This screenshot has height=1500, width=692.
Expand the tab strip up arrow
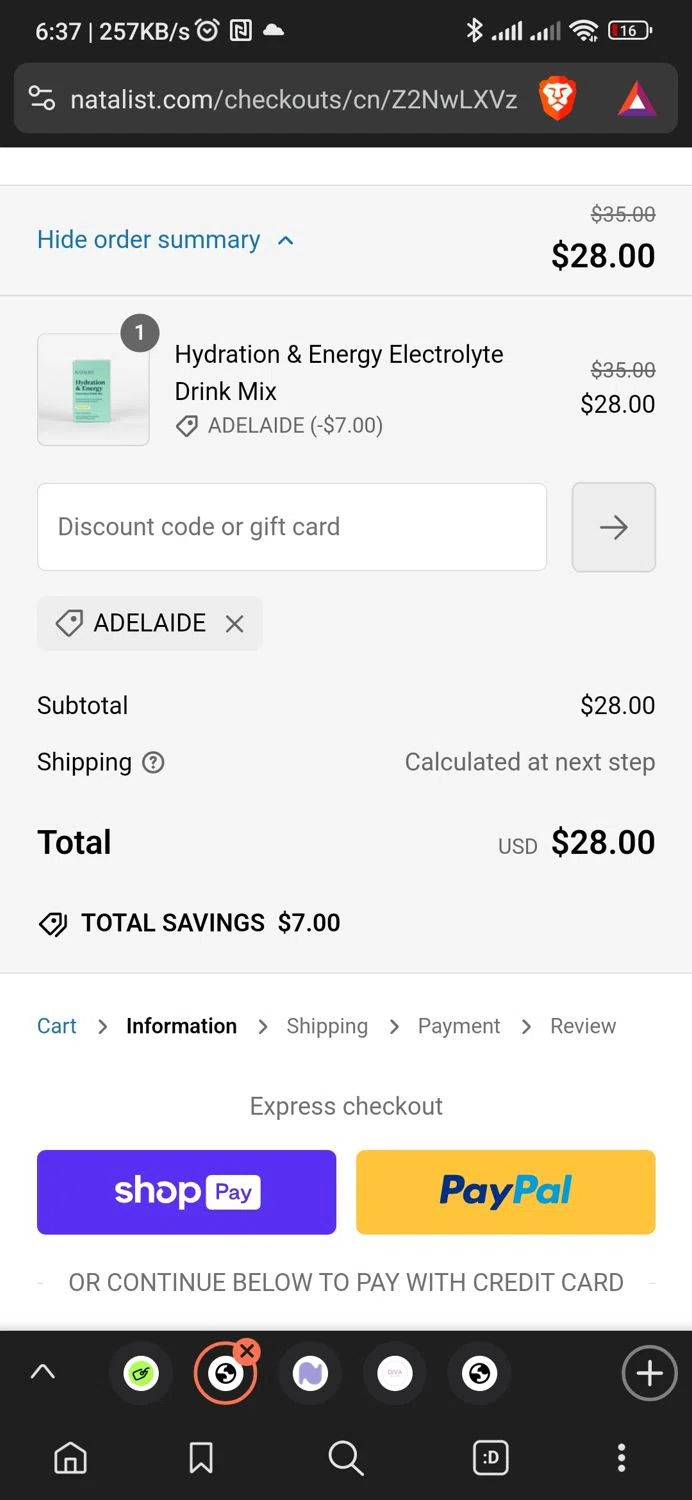pos(43,1373)
